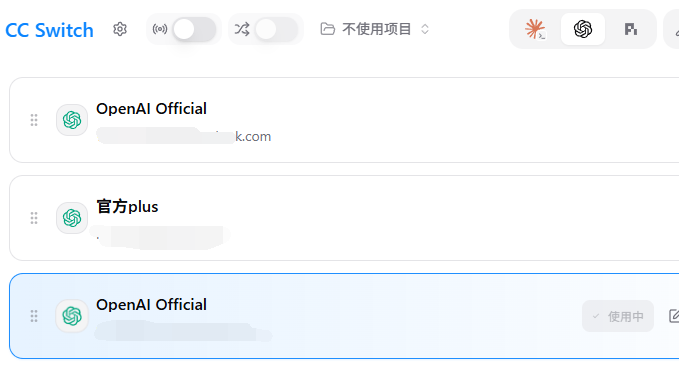679x366 pixels.
Task: Open the 不使用项目 project dropdown
Action: (x=375, y=29)
